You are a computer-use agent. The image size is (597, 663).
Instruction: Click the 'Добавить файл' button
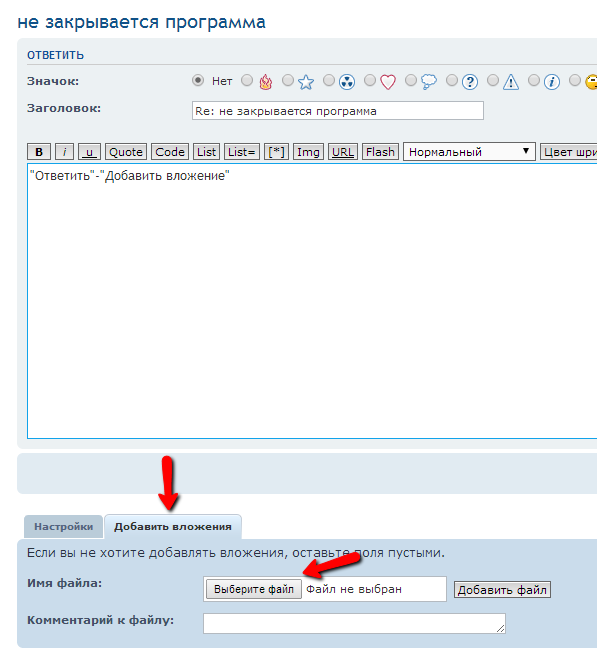(502, 589)
